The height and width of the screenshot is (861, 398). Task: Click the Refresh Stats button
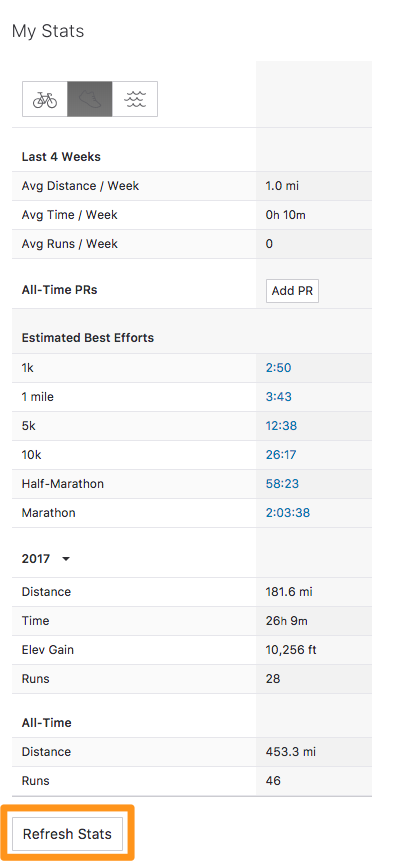pos(67,834)
